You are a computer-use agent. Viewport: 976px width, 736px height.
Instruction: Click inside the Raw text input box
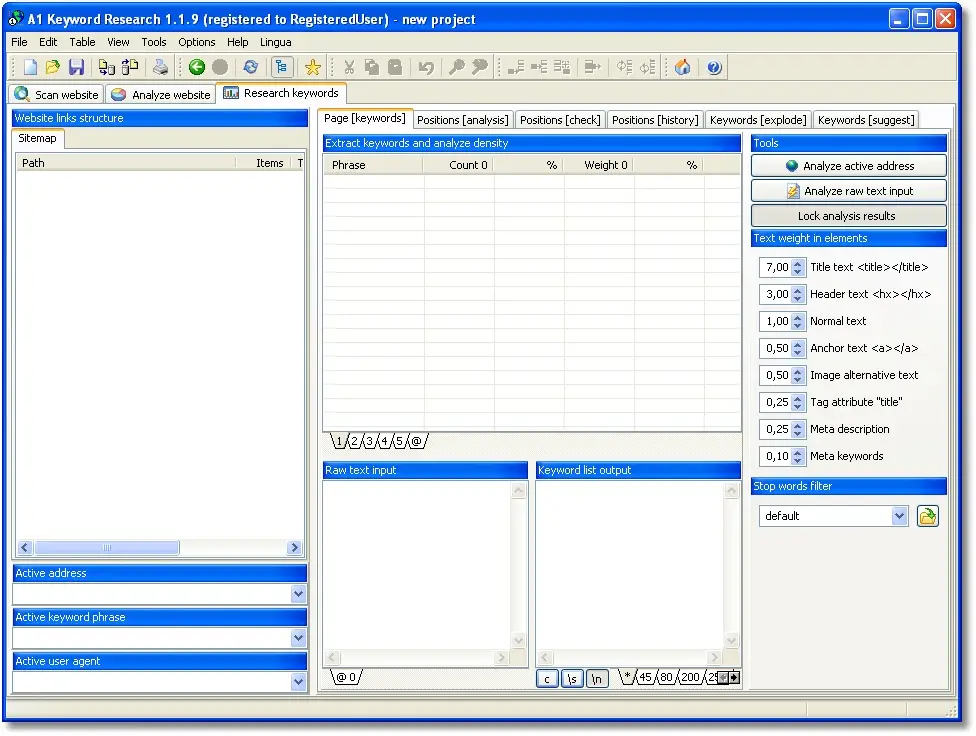417,564
